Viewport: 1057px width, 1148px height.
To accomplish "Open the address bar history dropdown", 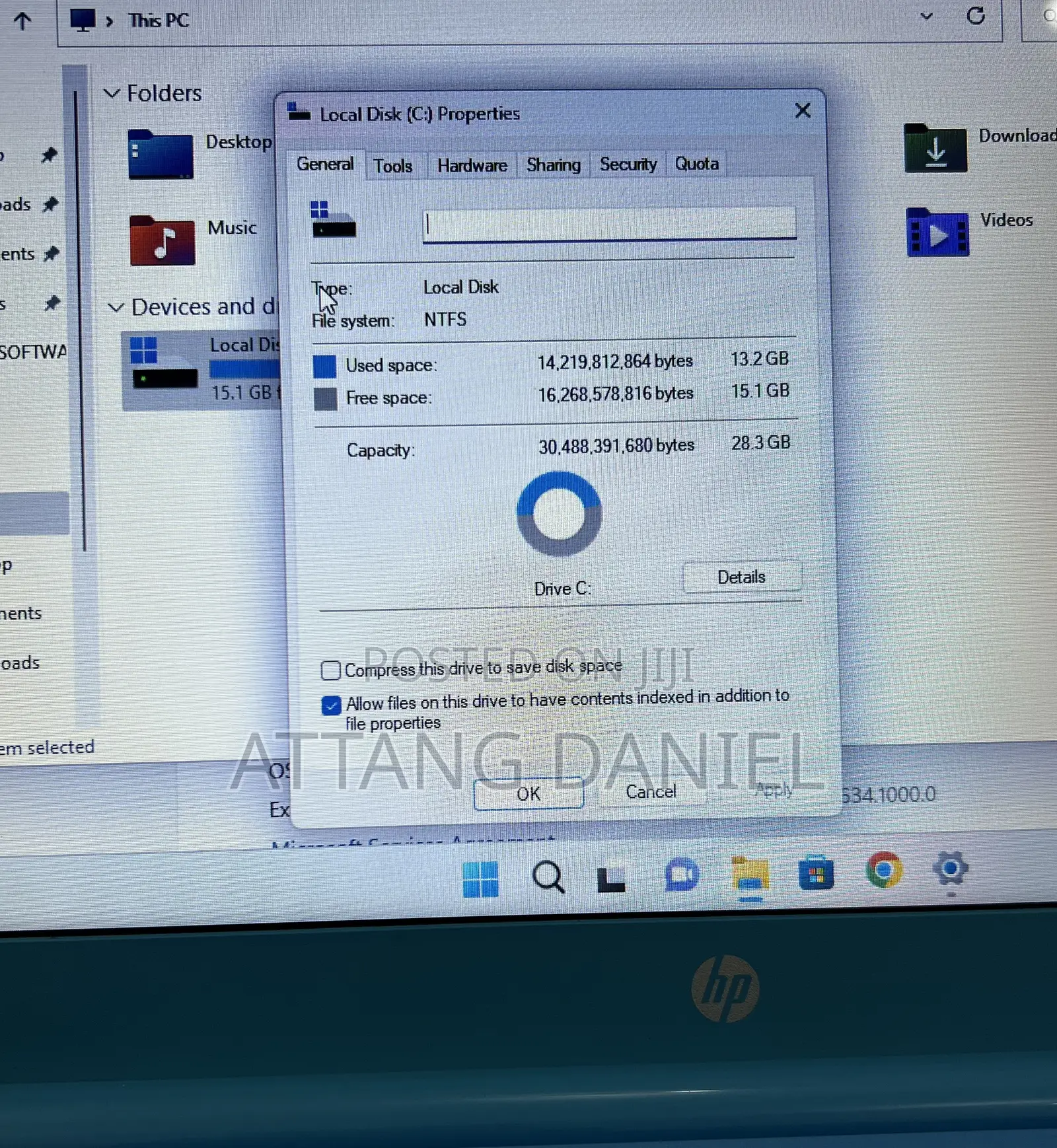I will tap(927, 16).
